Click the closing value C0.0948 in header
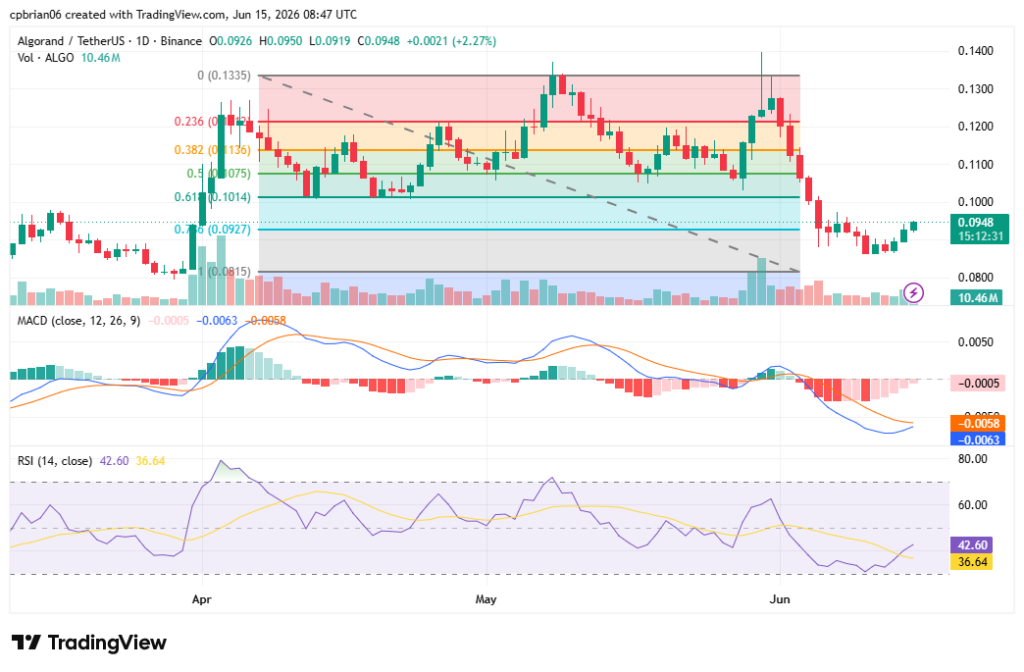The image size is (1024, 672). 378,41
